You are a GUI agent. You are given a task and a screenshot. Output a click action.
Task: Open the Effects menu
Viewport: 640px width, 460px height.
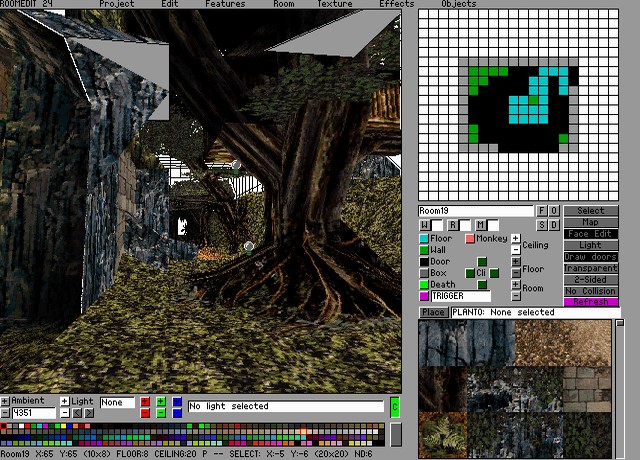coord(396,4)
